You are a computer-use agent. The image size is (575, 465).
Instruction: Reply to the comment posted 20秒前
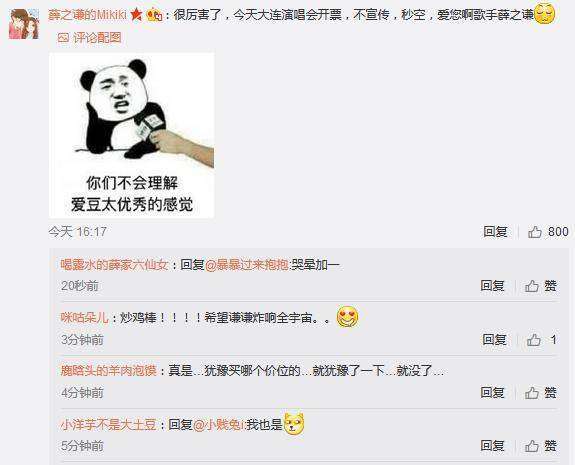point(492,286)
